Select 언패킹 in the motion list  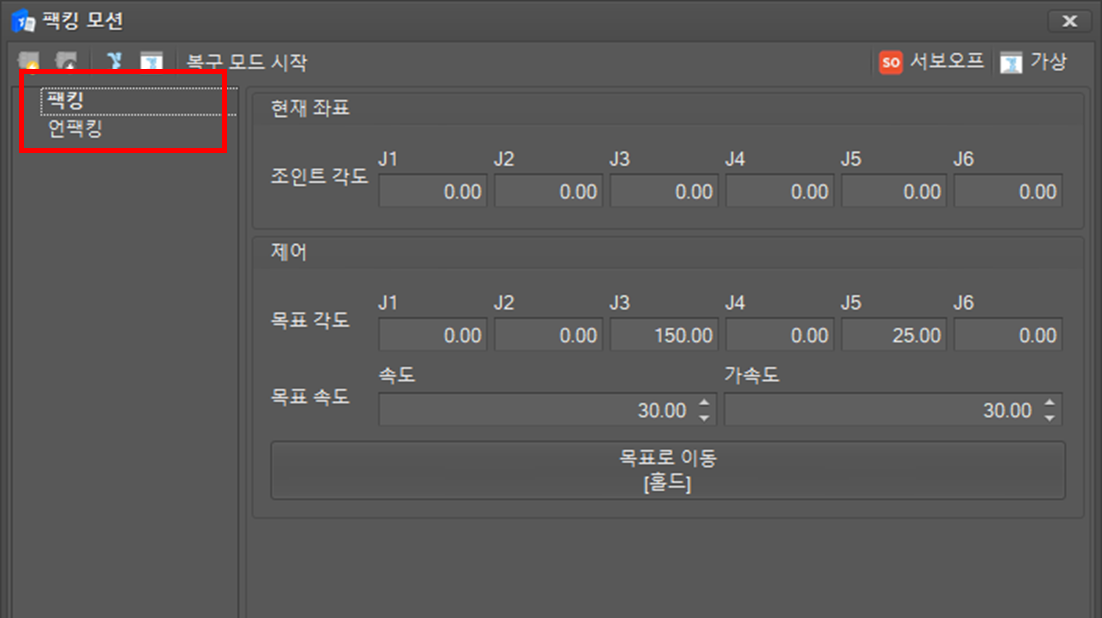75,129
